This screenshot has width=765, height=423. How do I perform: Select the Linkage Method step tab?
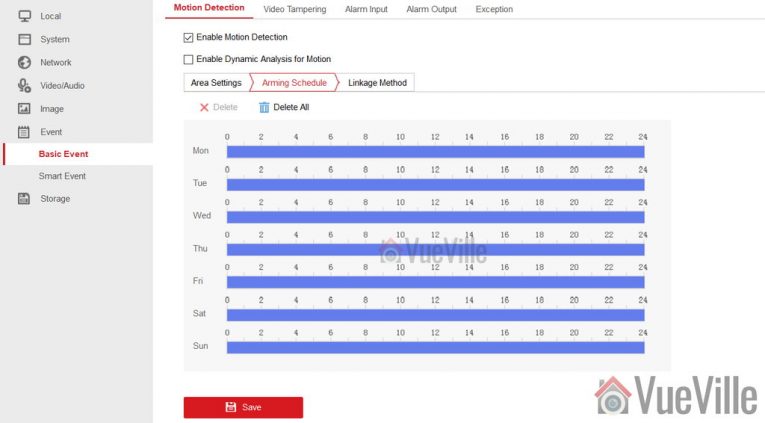[377, 83]
